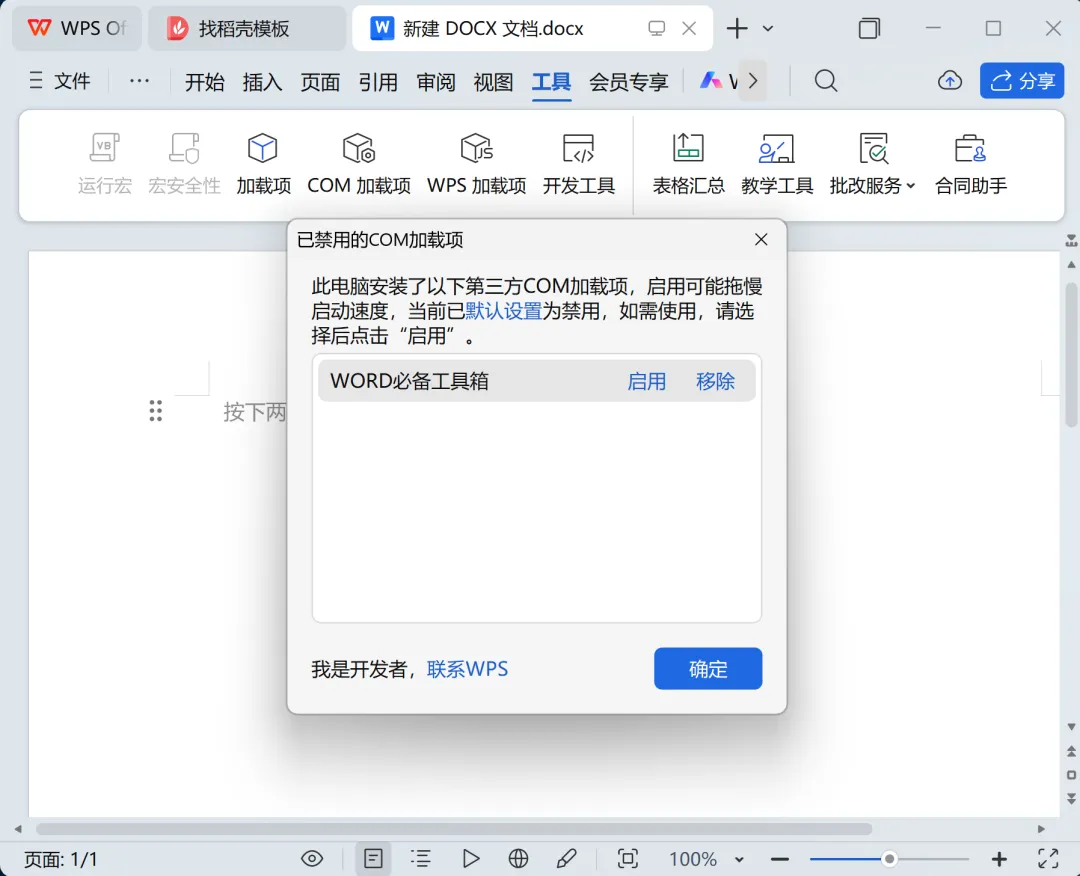Select the WORD必备工具箱 list row
The image size is (1080, 876).
[537, 381]
